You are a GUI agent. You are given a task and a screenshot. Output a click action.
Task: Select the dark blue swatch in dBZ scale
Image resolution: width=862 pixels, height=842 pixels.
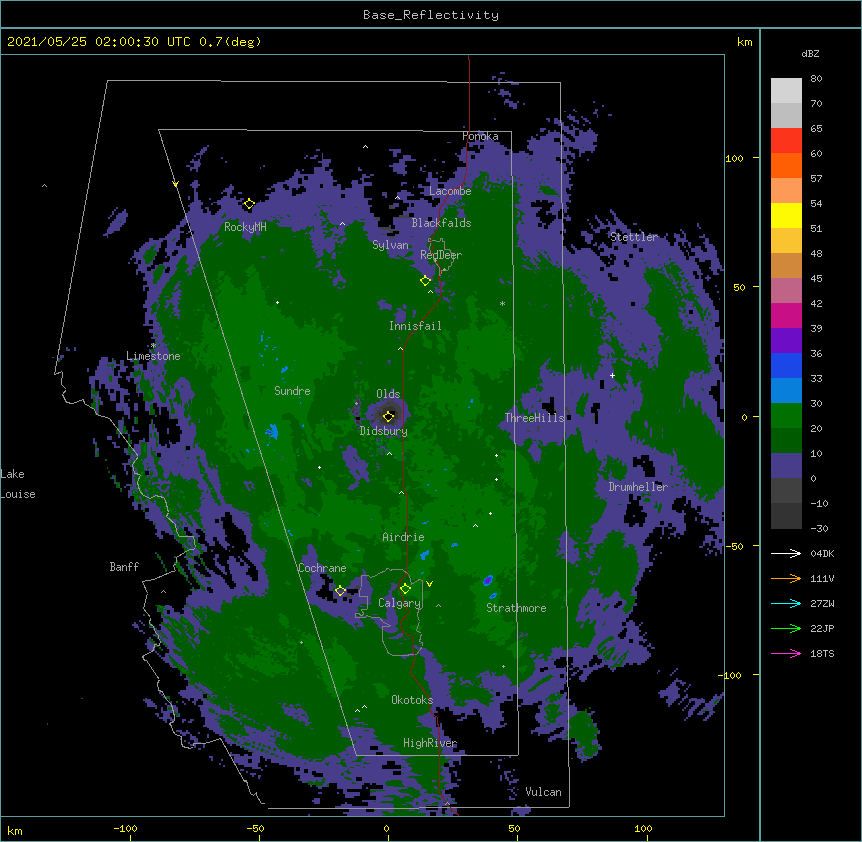pos(786,365)
